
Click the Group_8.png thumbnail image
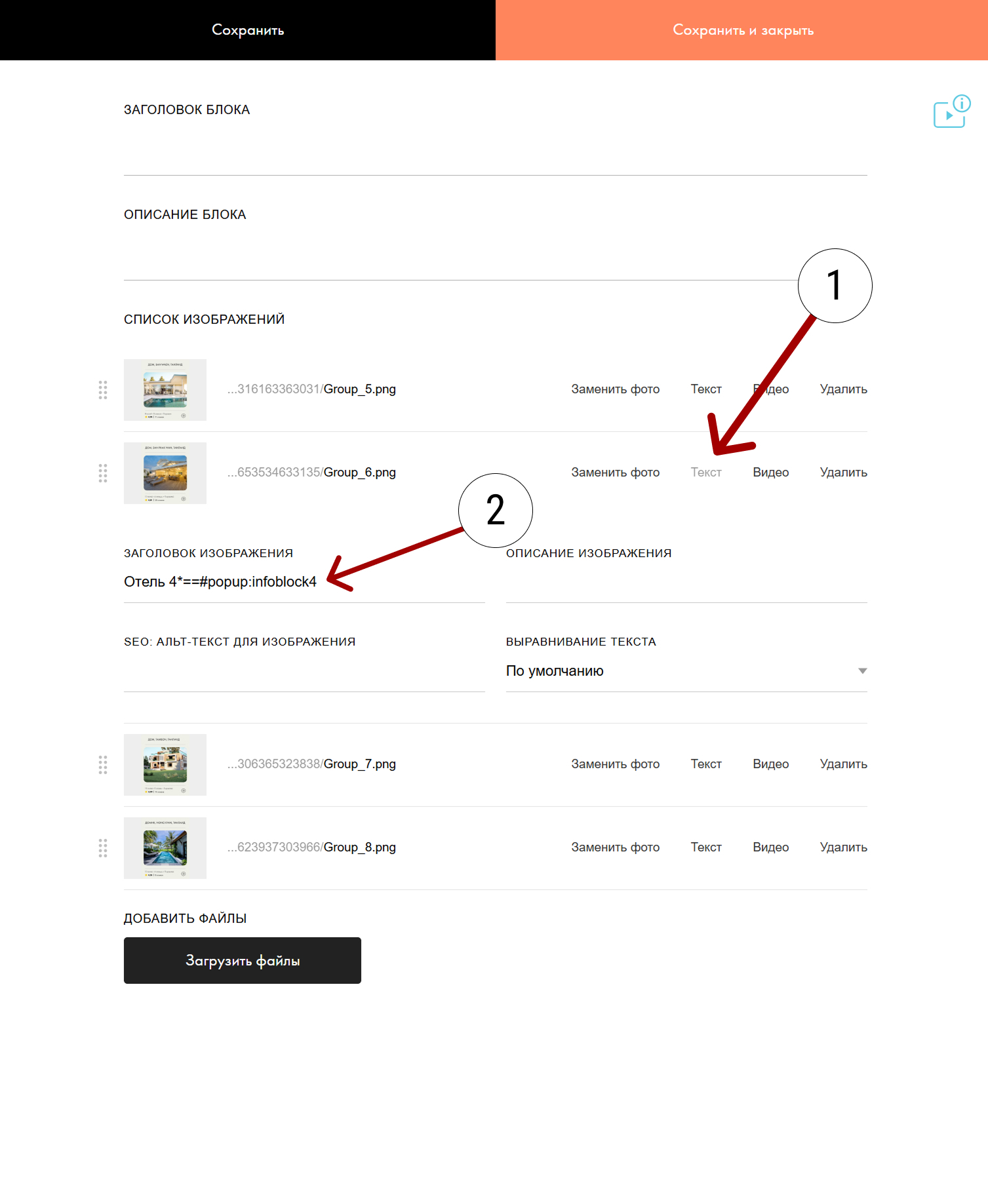point(165,848)
